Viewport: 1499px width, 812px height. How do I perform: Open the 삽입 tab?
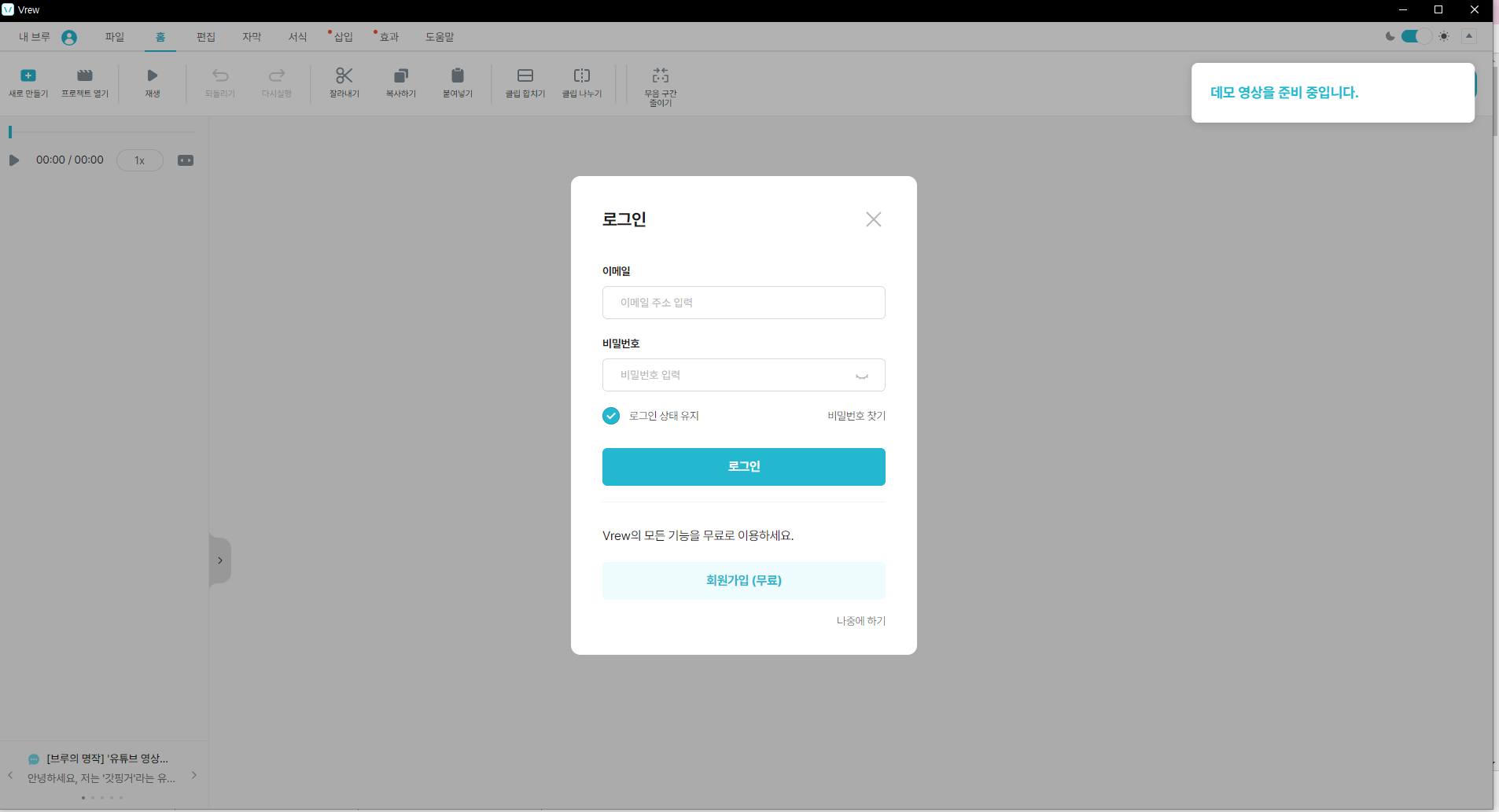pos(344,37)
